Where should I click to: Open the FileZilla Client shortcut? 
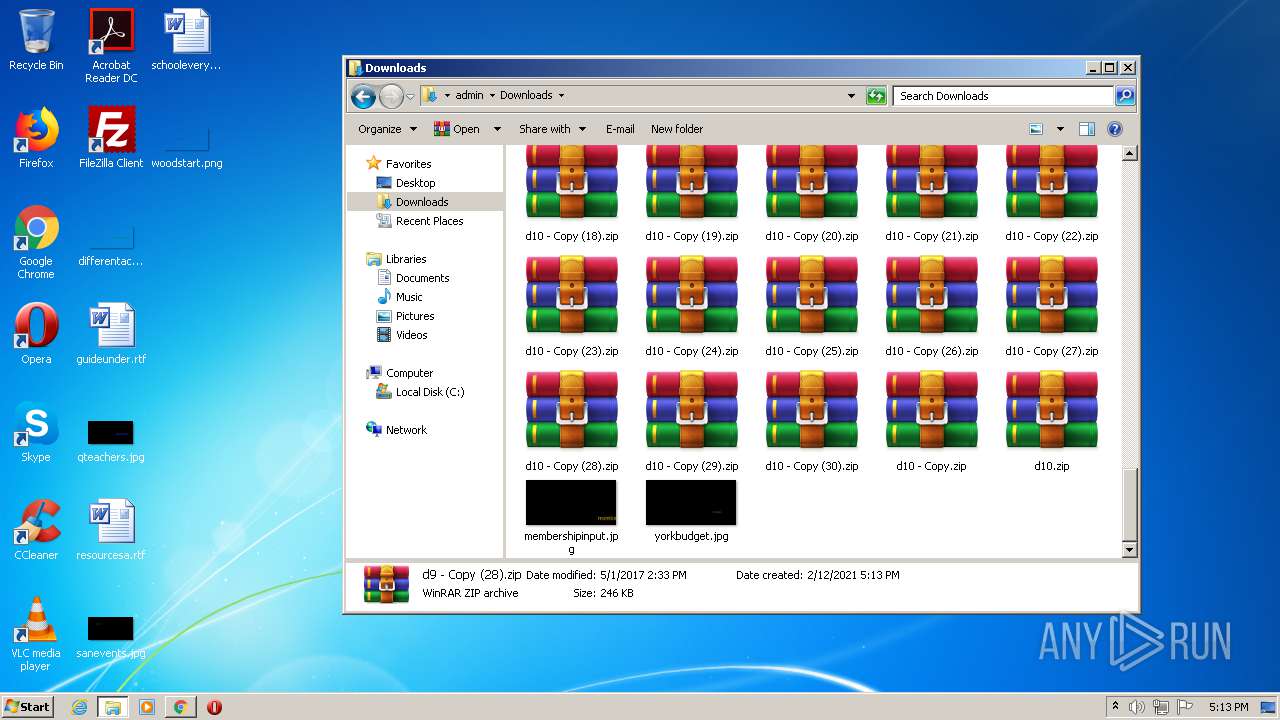tap(111, 138)
